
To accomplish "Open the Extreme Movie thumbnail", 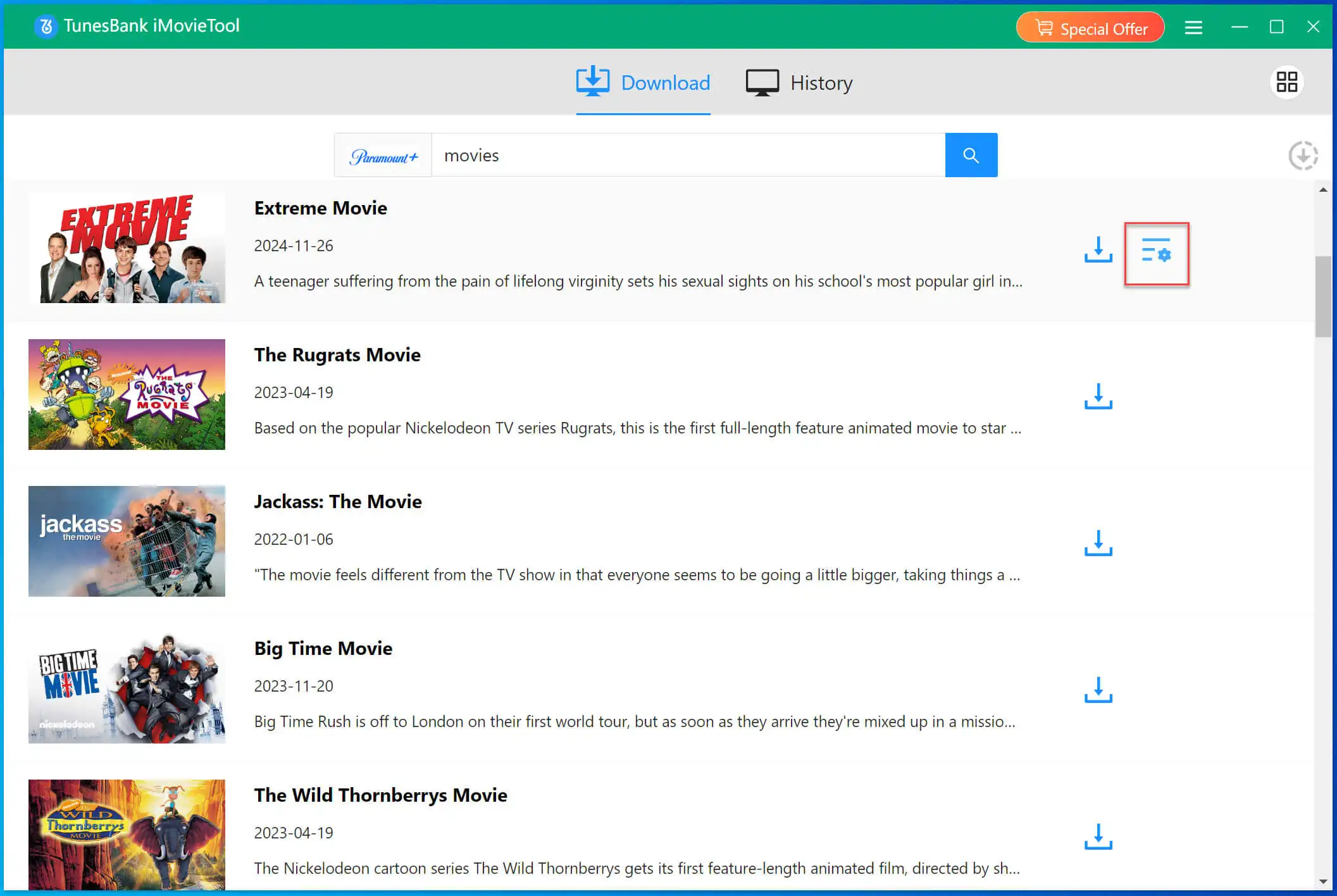I will (x=127, y=247).
